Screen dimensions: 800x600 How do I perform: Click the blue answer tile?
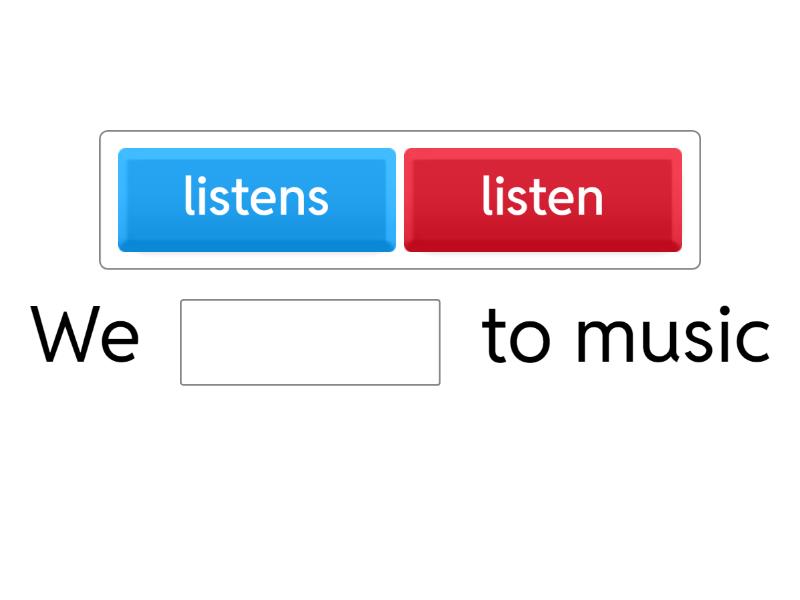tap(257, 199)
